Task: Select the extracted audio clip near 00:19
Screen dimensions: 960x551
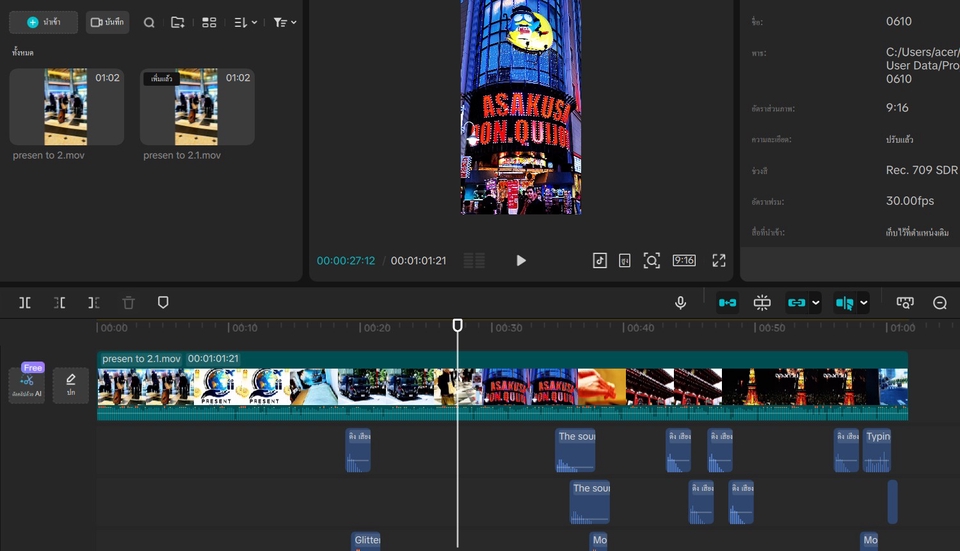Action: [358, 450]
